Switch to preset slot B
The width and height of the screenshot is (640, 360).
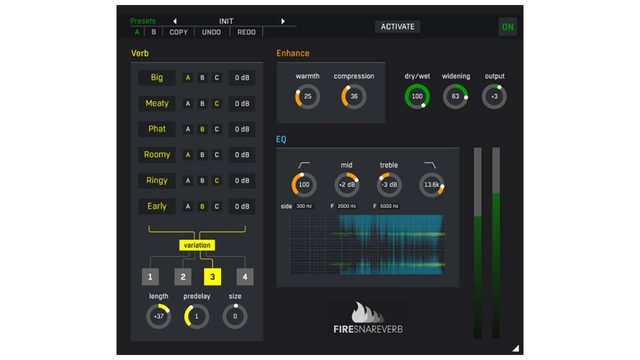(153, 32)
